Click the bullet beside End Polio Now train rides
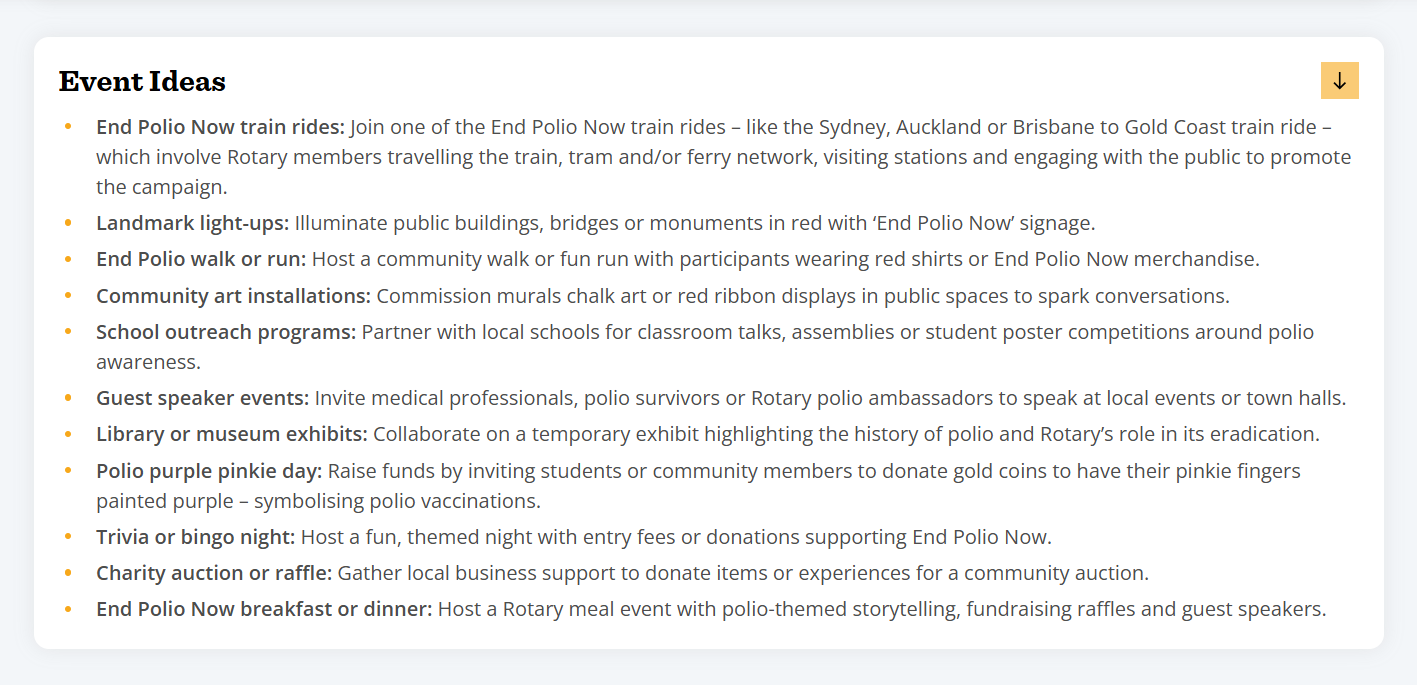The image size is (1417, 685). (68, 127)
